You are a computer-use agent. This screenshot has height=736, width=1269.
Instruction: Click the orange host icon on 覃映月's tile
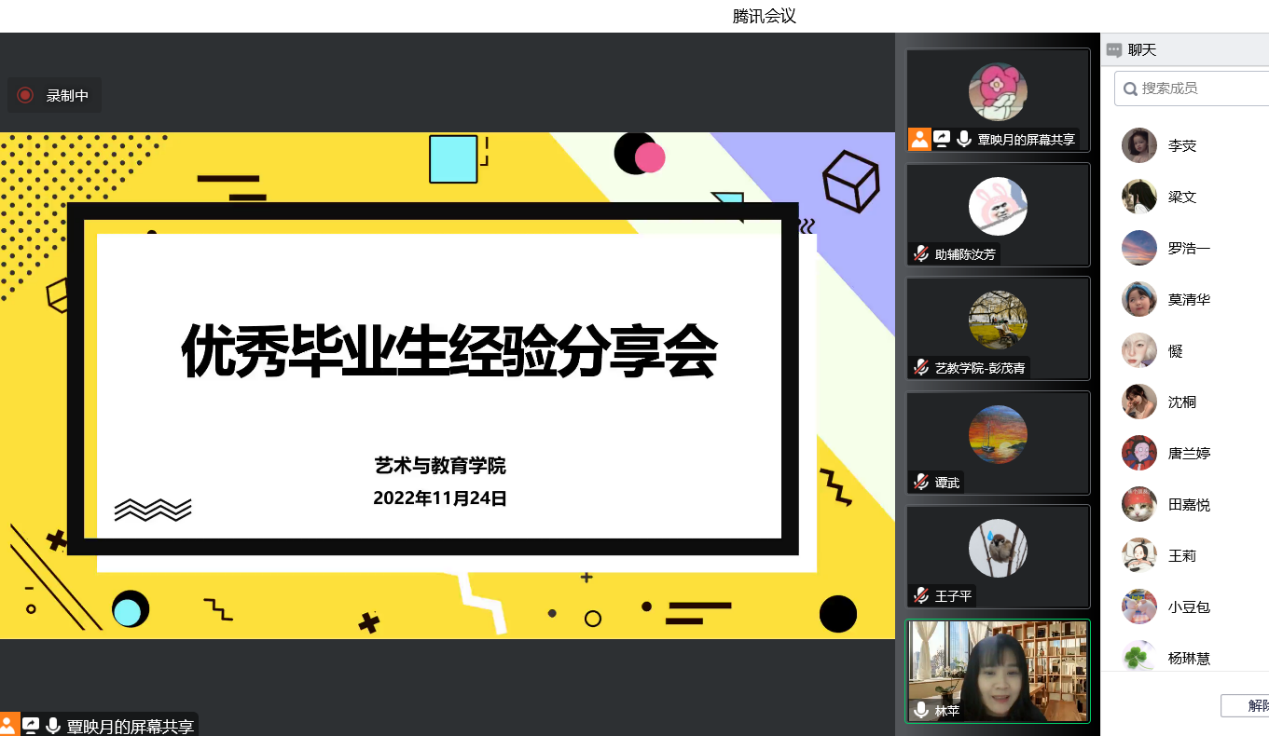point(919,140)
